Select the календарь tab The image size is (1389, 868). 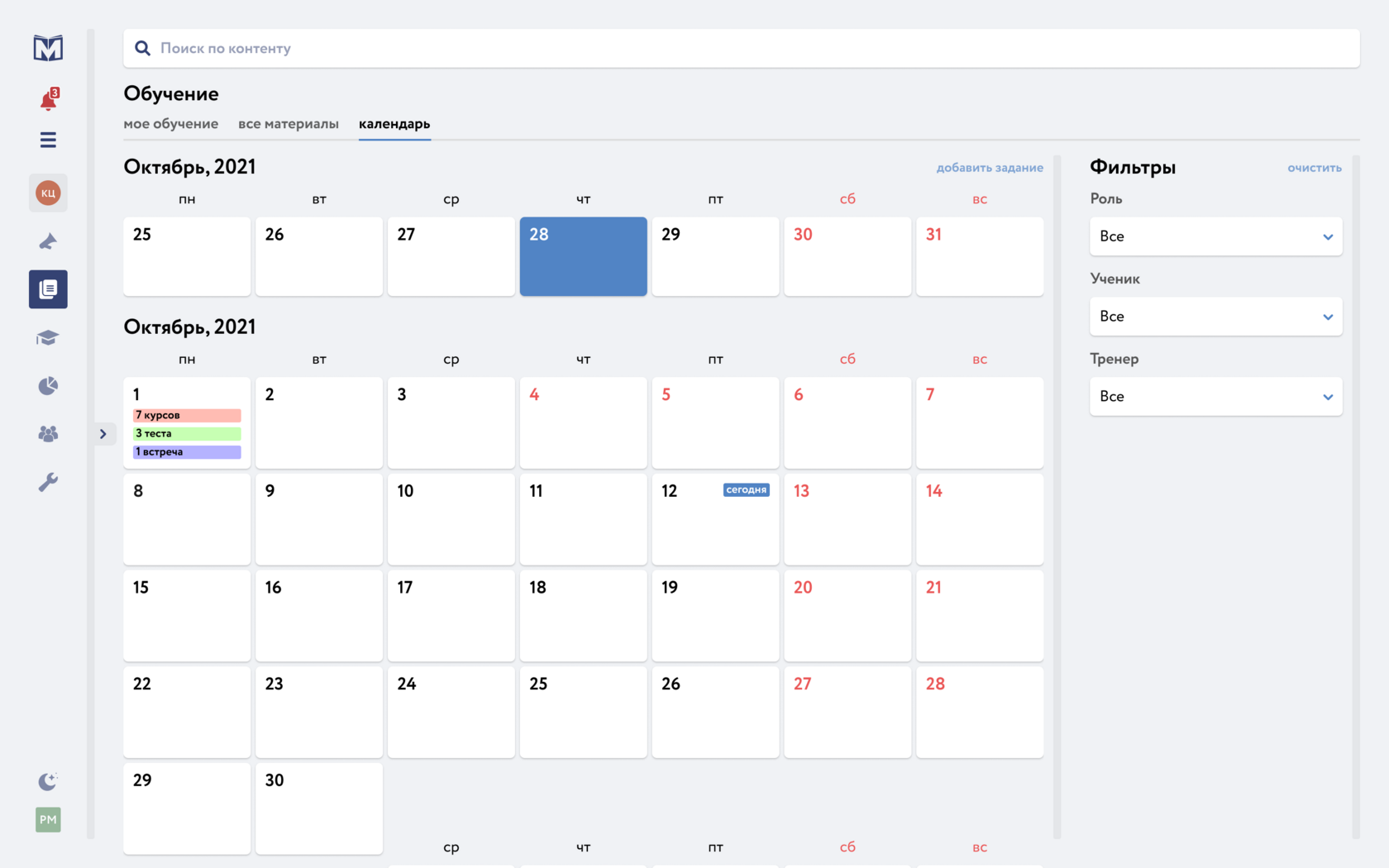tap(394, 124)
